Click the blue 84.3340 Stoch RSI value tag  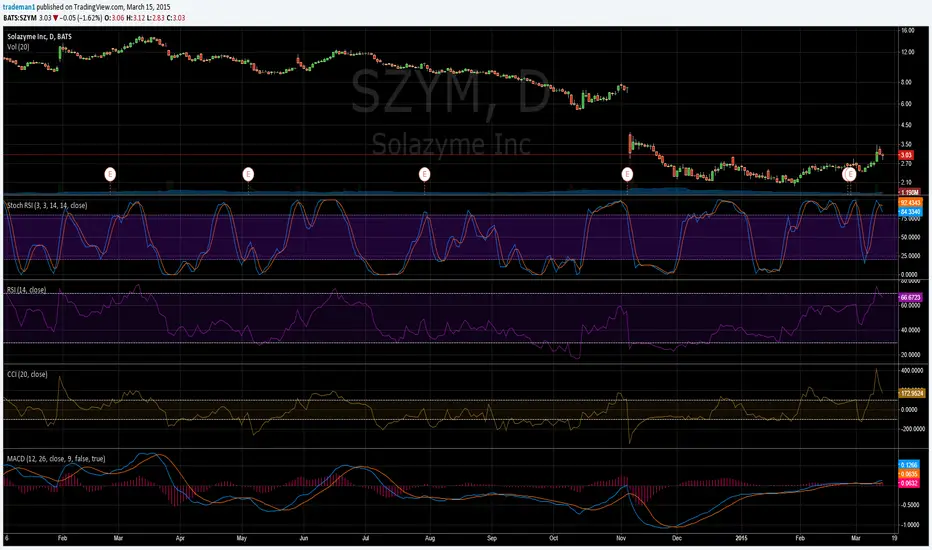(910, 212)
